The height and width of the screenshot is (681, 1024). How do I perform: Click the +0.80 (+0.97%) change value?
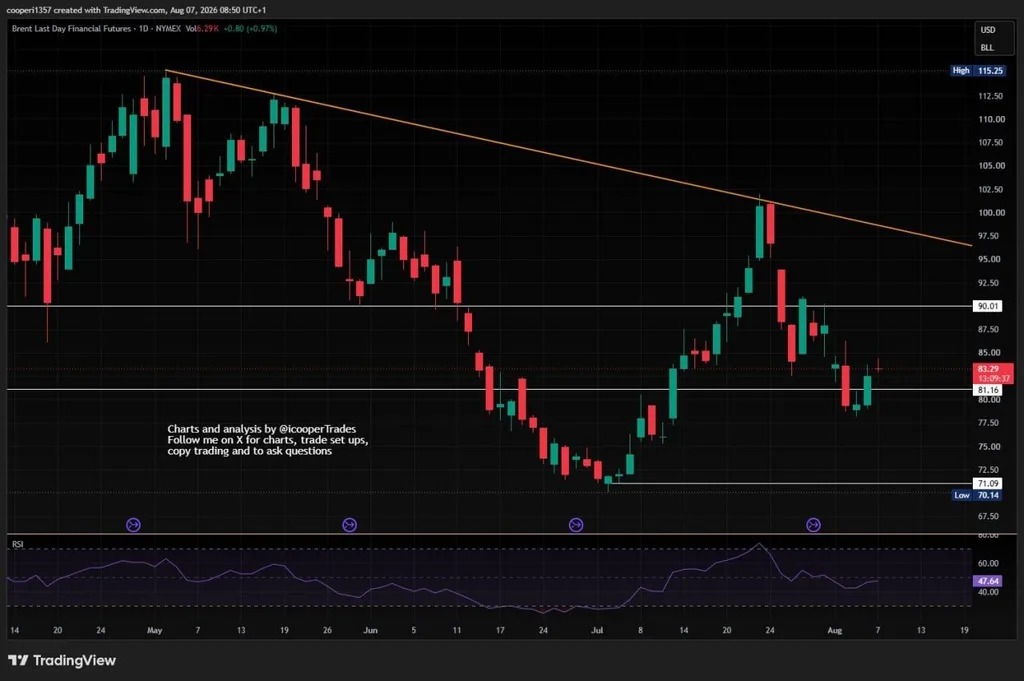coord(250,29)
